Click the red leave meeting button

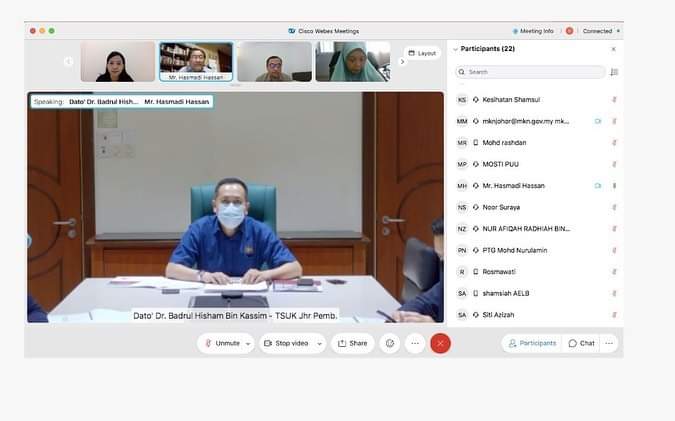pos(440,343)
